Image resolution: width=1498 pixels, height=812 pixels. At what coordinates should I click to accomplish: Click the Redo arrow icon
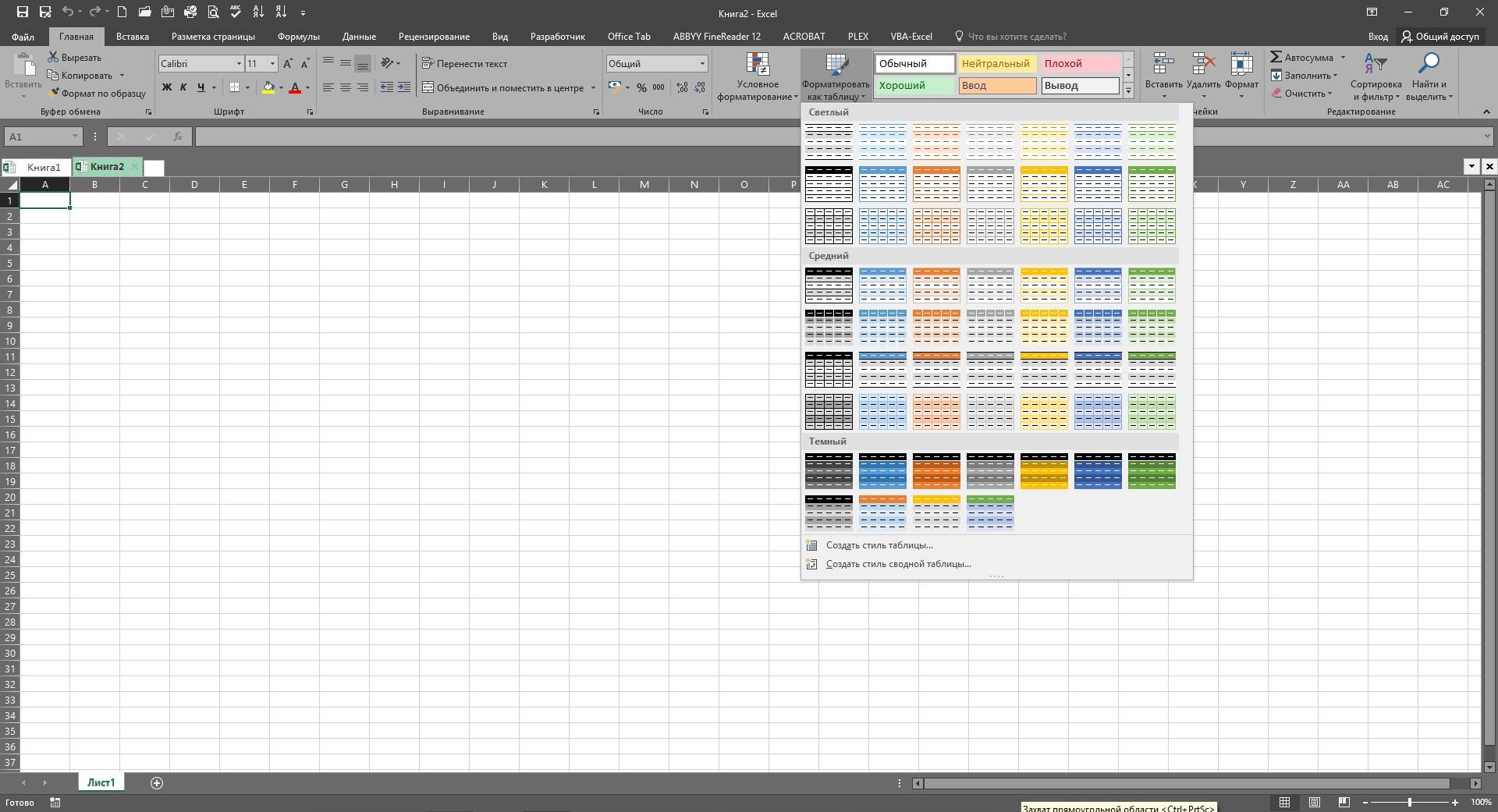(94, 12)
